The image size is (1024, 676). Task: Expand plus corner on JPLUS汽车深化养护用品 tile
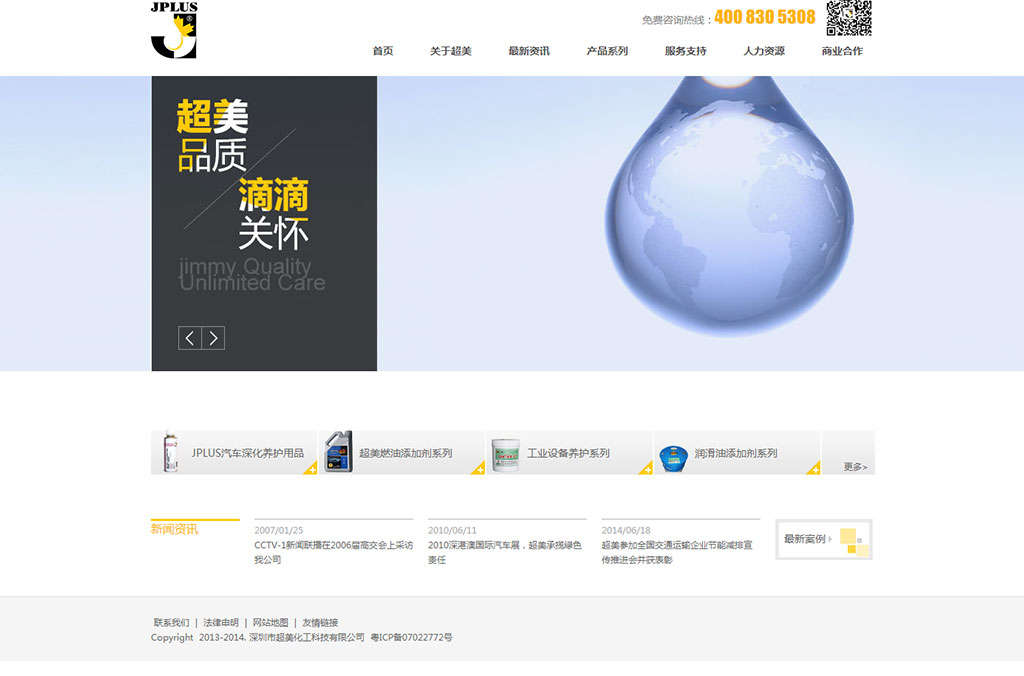click(310, 468)
